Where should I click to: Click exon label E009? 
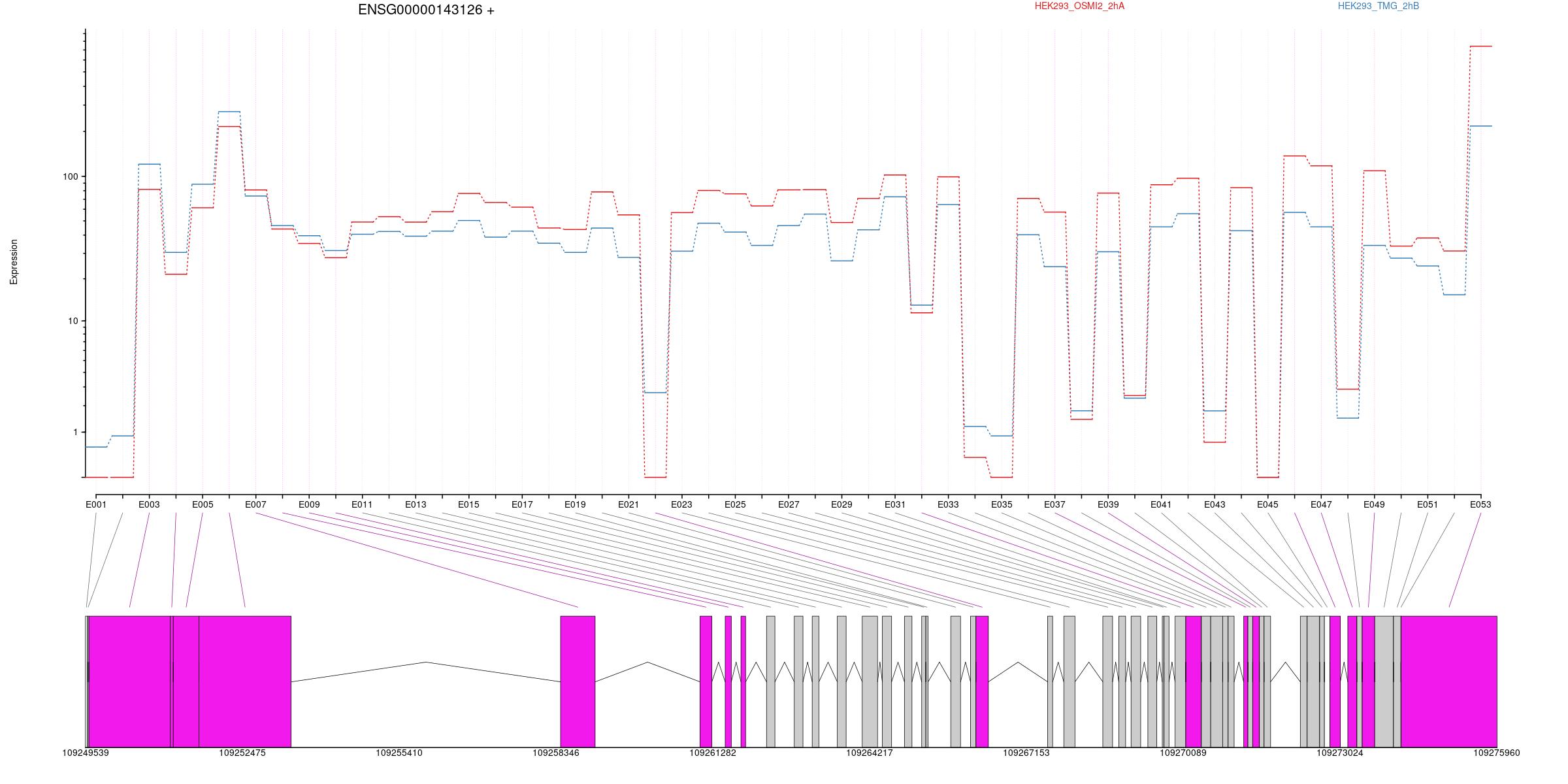click(309, 504)
